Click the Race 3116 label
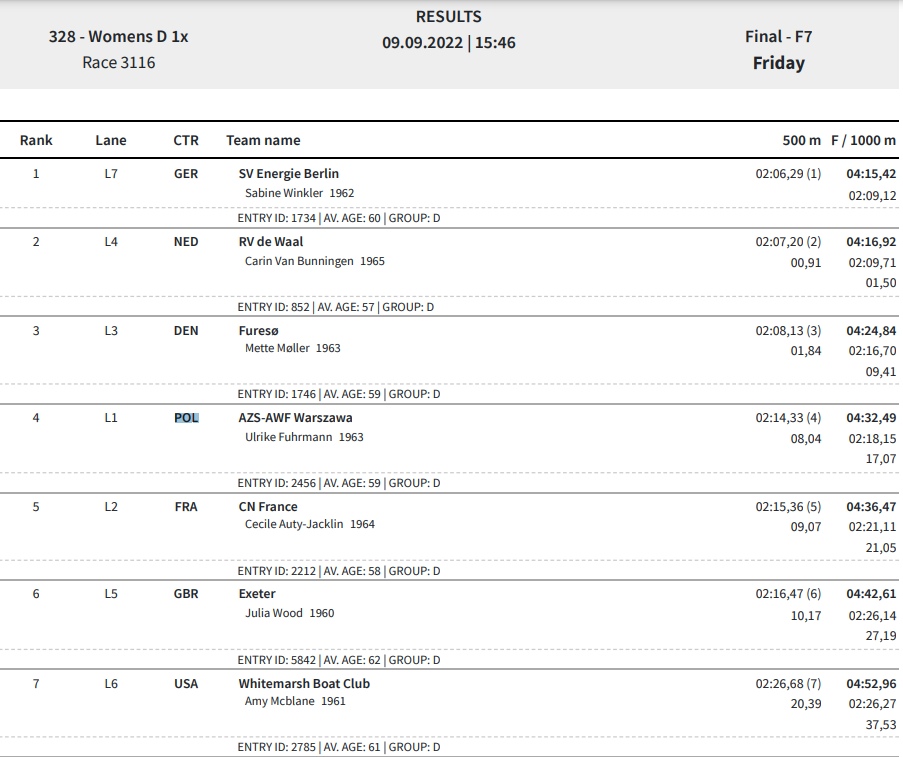The height and width of the screenshot is (757, 903). tap(119, 62)
